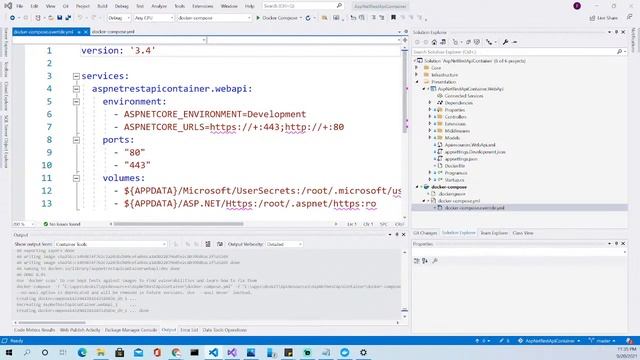Viewport: 640px width, 360px height.
Task: Open the Windows Start menu
Action: point(9,352)
